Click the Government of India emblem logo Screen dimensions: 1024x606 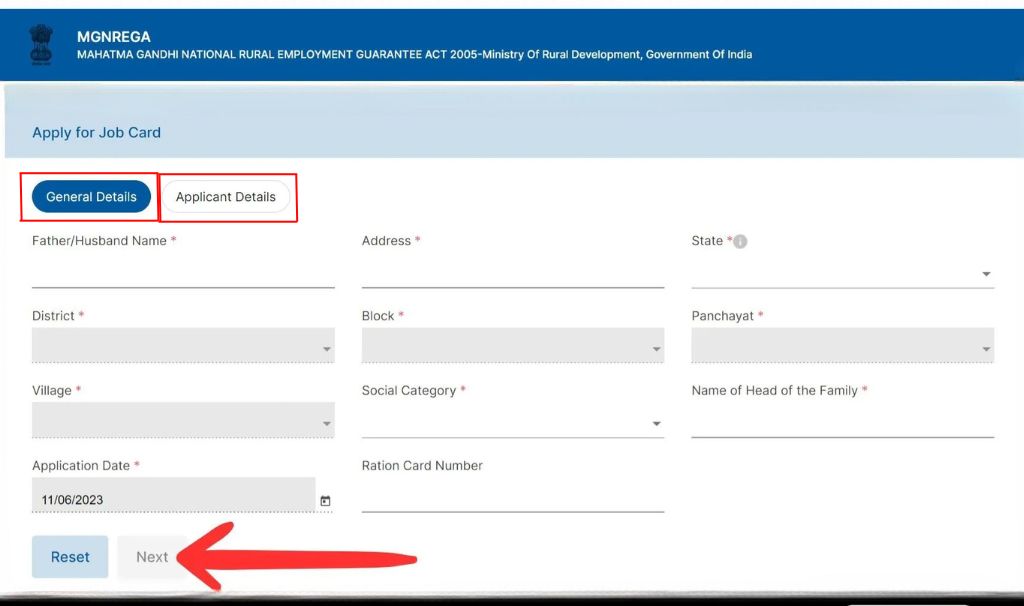click(x=44, y=45)
